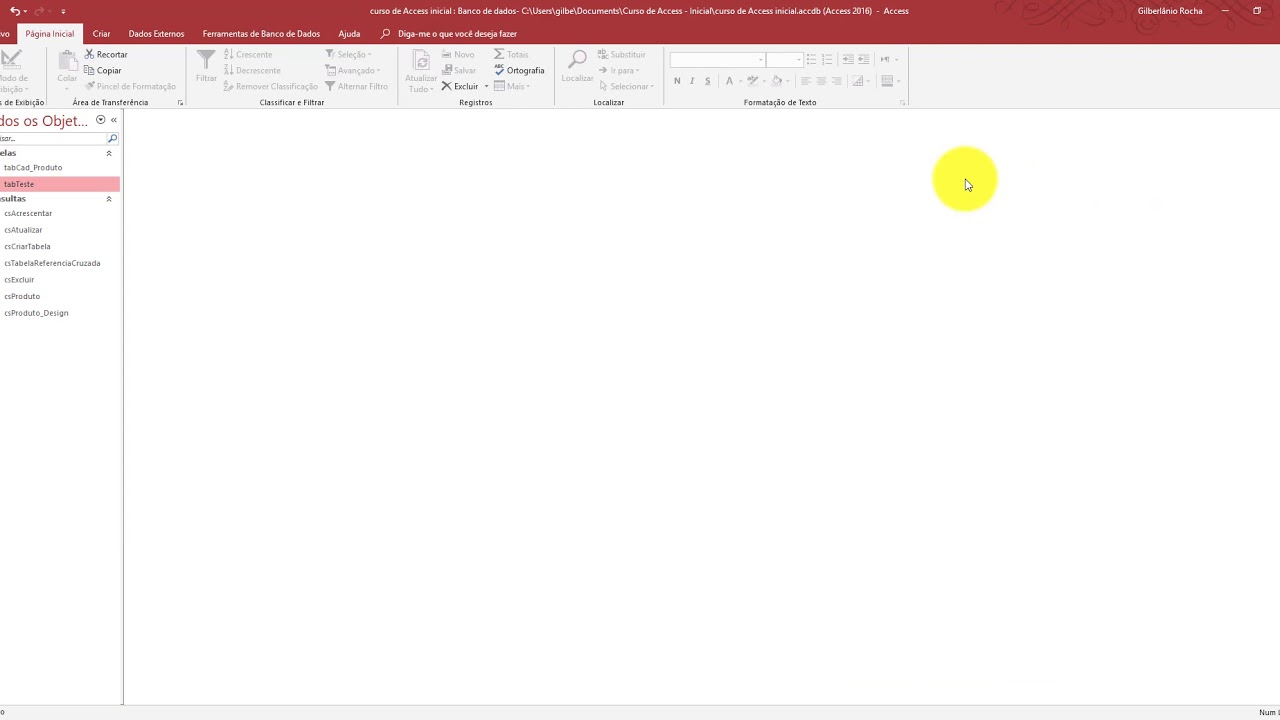Sort Decrescente (descending)
This screenshot has width=1280, height=720.
252,70
